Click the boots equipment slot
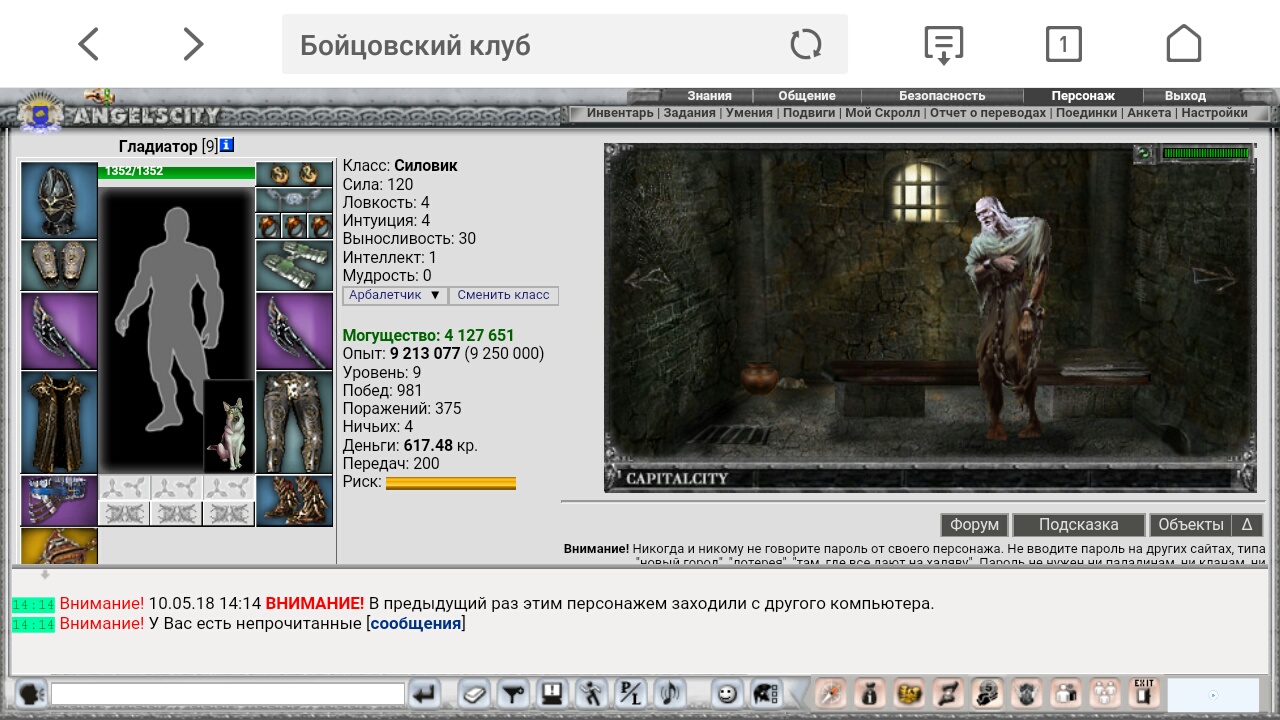This screenshot has height=720, width=1280. pos(294,500)
